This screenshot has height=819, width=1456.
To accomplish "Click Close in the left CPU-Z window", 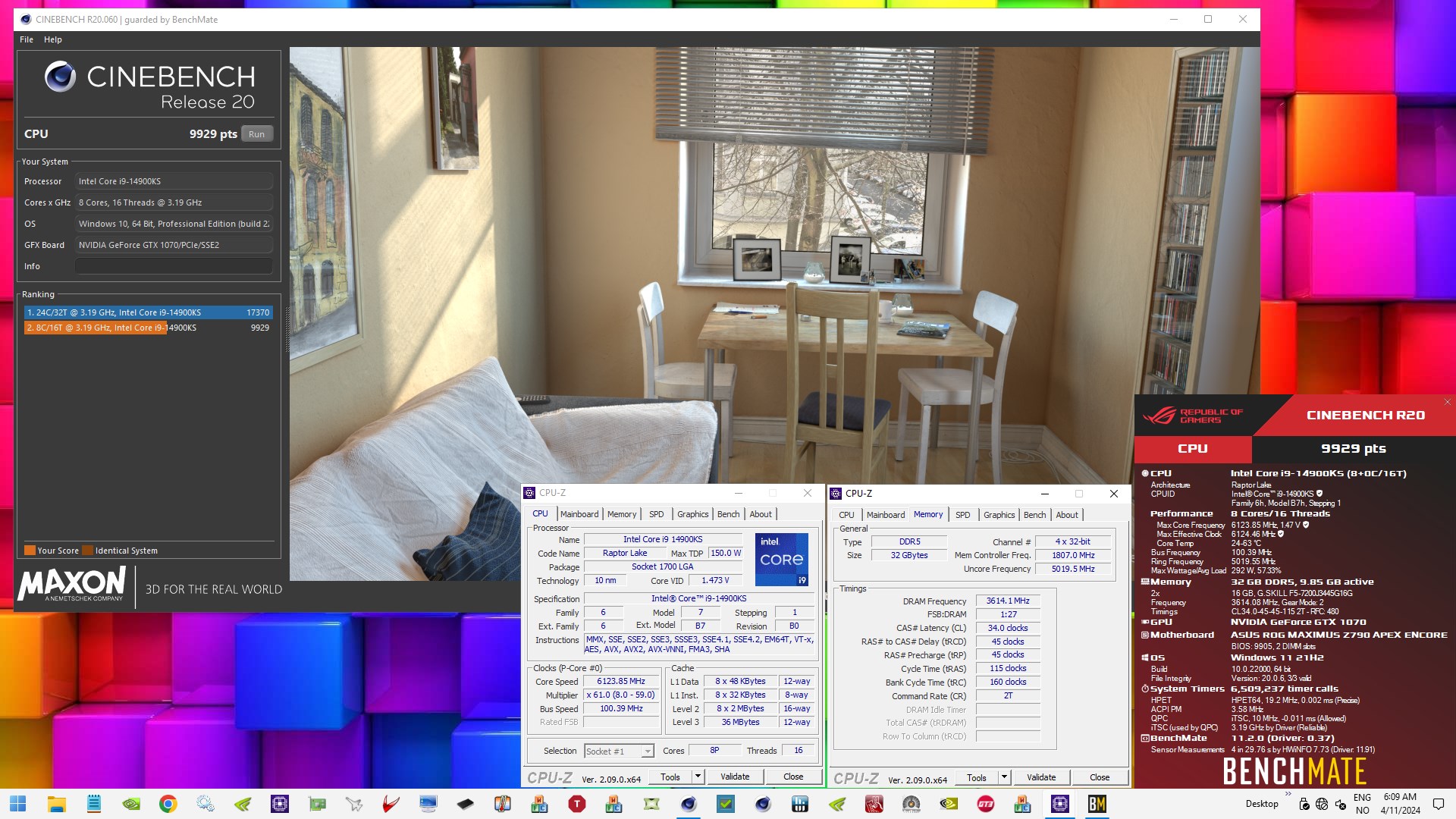I will coord(793,777).
